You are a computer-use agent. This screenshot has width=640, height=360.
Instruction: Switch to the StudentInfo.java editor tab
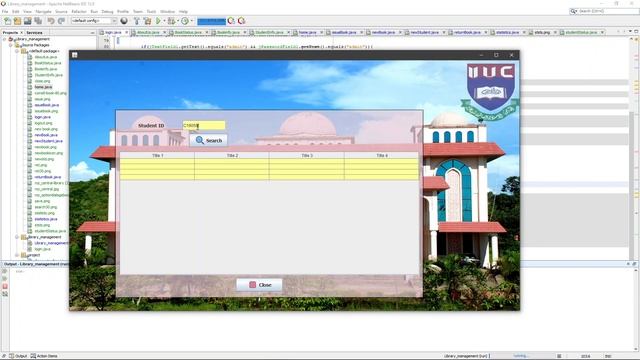tap(269, 32)
